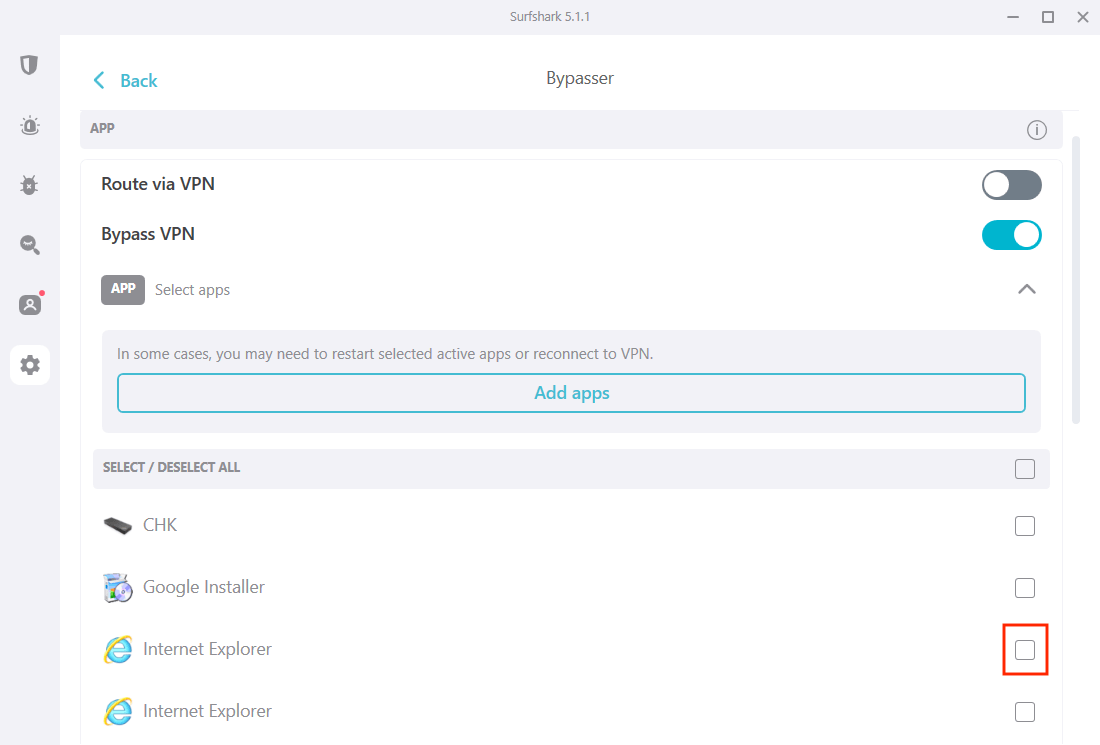The image size is (1100, 745).
Task: Click the Bypasser page title
Action: click(x=579, y=77)
